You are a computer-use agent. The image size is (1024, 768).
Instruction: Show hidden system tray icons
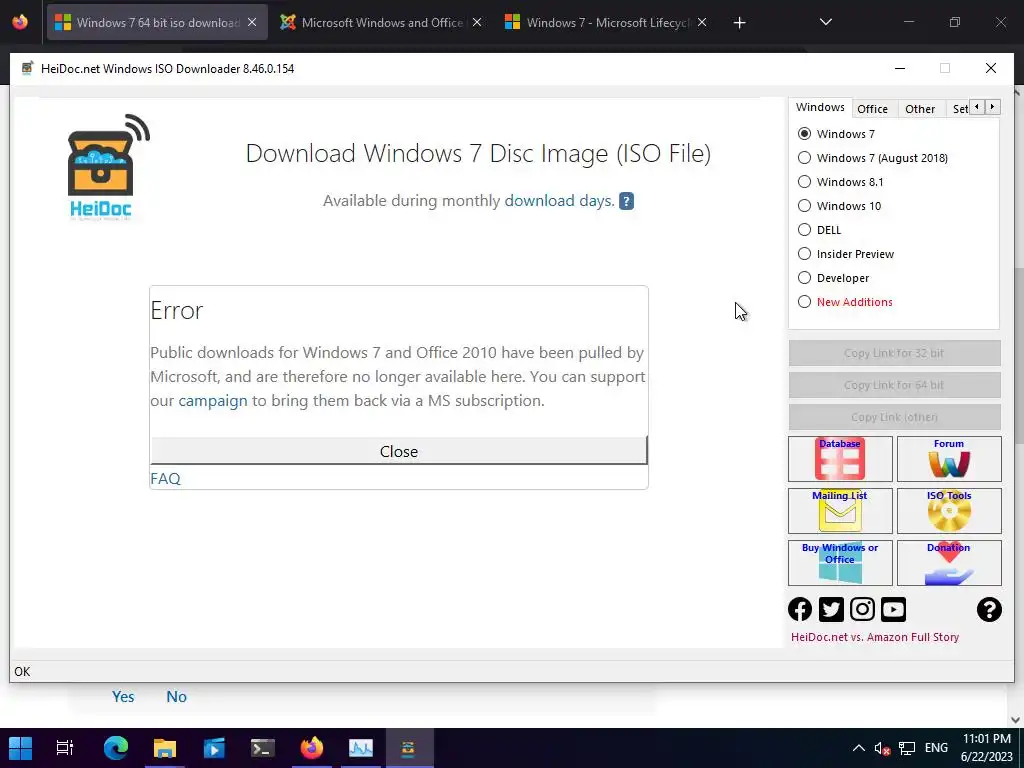pyautogui.click(x=859, y=748)
